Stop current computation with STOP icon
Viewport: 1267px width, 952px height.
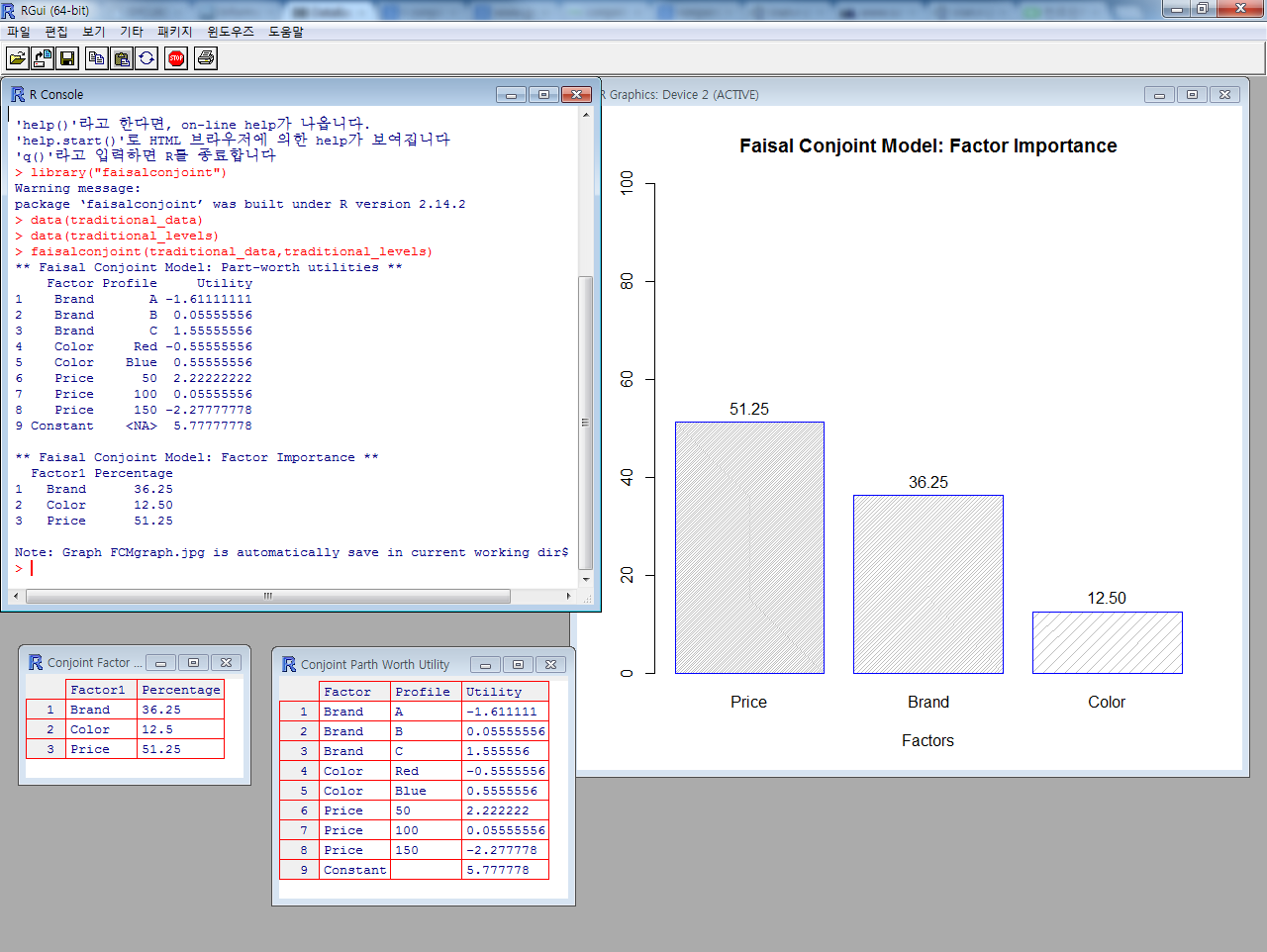176,58
